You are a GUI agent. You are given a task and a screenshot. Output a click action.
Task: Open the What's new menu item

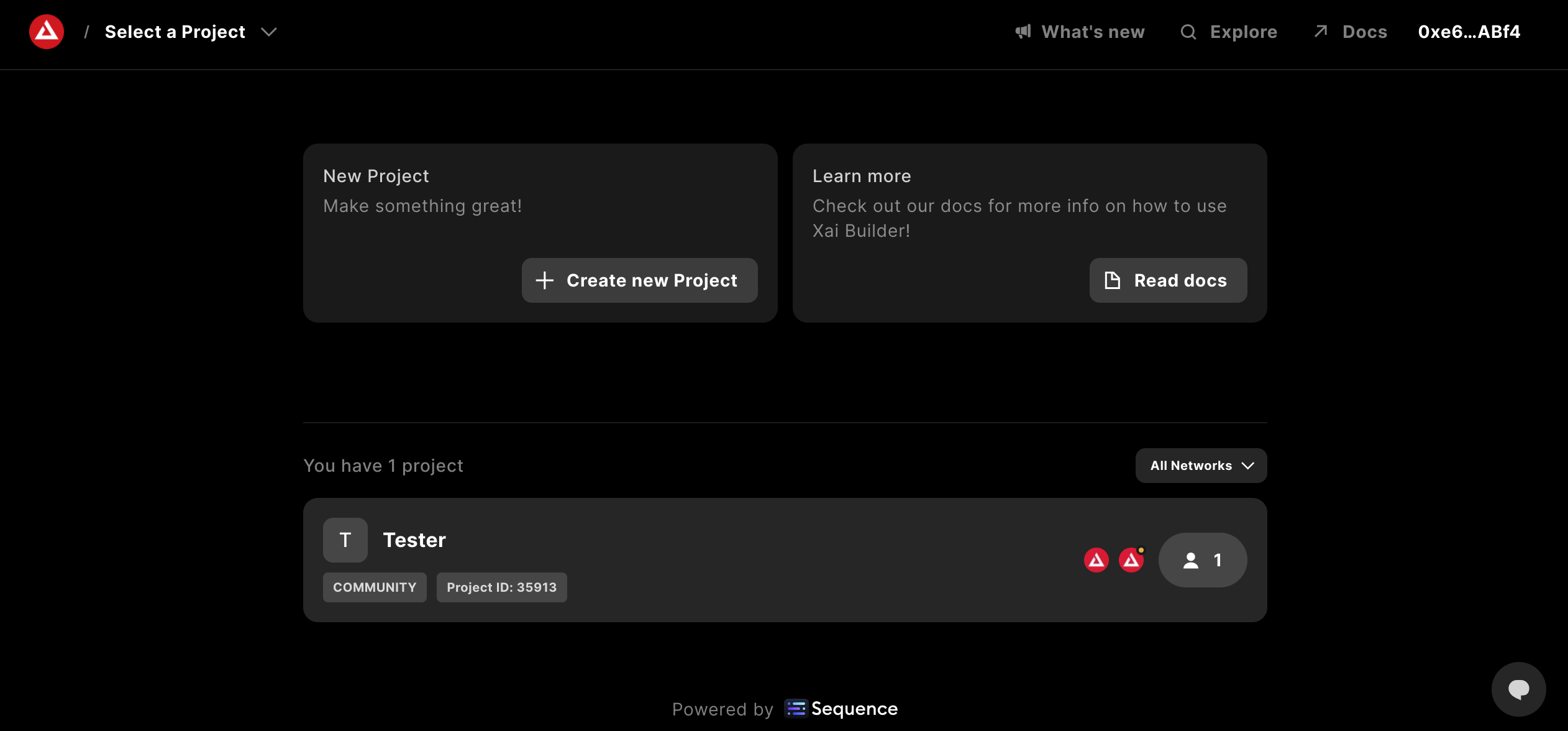coord(1093,32)
